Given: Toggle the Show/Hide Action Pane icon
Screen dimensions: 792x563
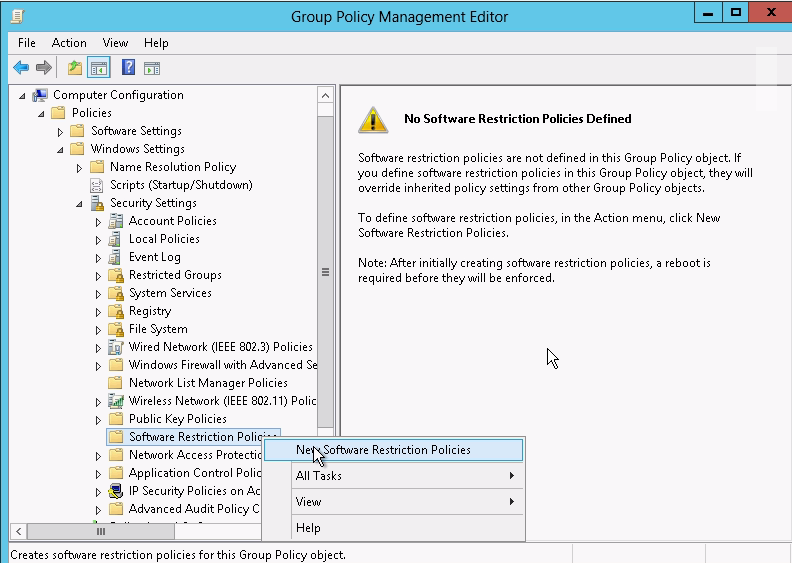Looking at the screenshot, I should point(152,68).
